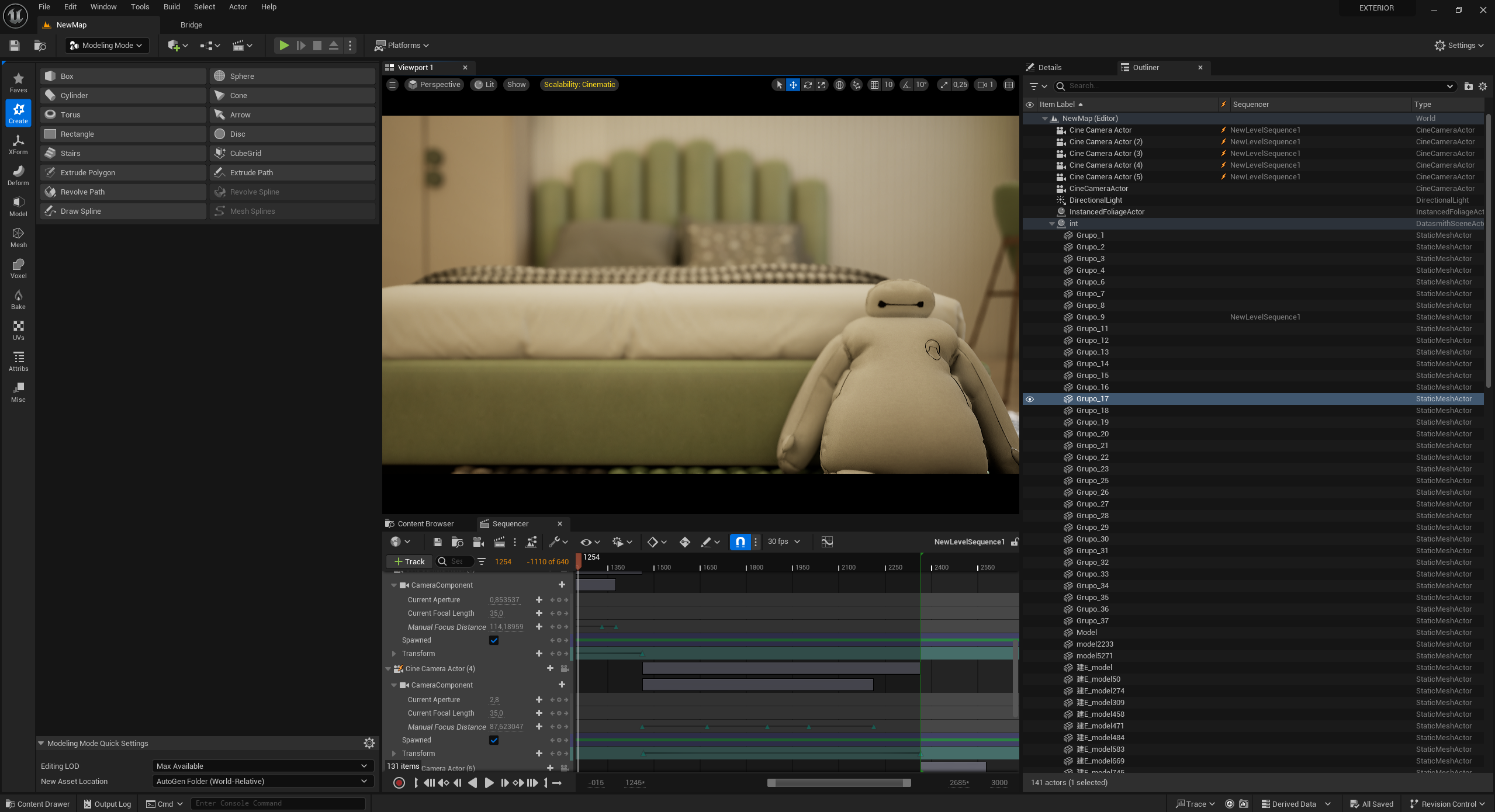Toggle surface snapping icon in viewport toolbar
Screen dimensions: 1495x812
point(856,85)
